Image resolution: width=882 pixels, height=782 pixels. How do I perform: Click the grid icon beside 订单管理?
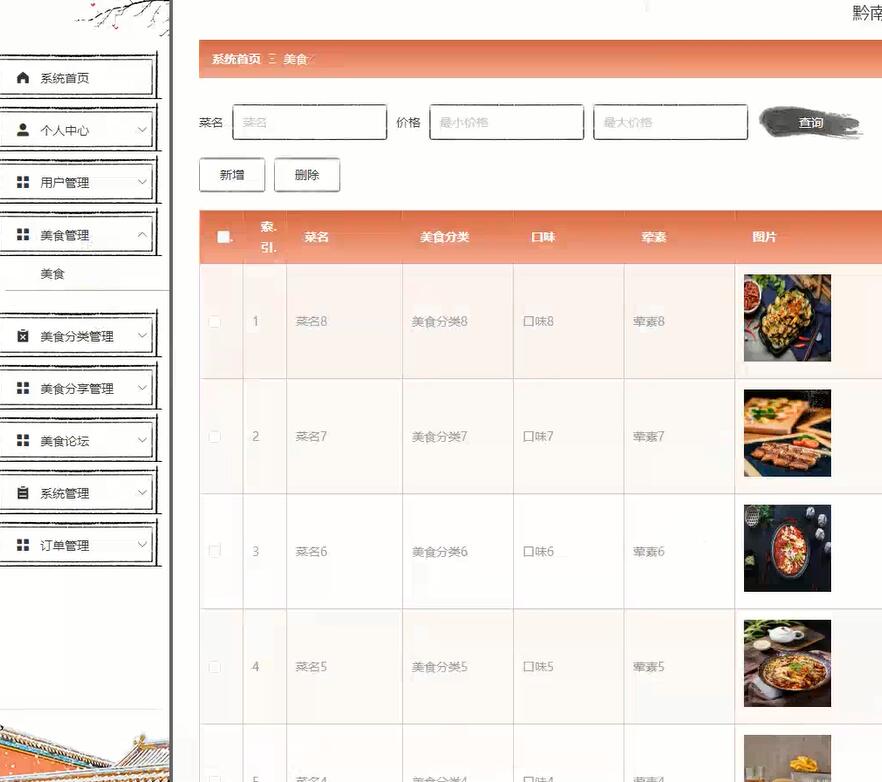click(x=23, y=545)
